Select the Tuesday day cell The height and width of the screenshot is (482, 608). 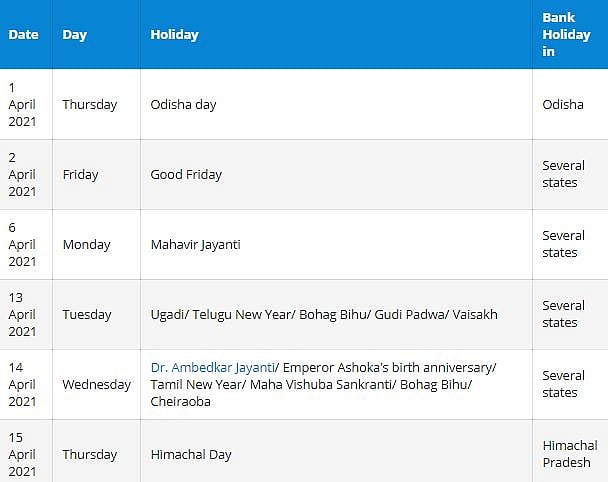click(87, 315)
